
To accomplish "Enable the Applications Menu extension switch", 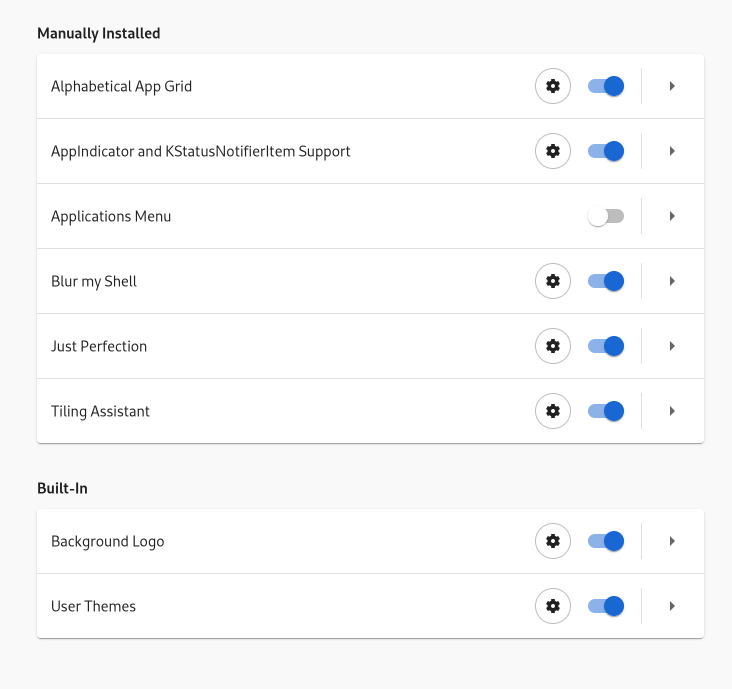I will click(606, 216).
